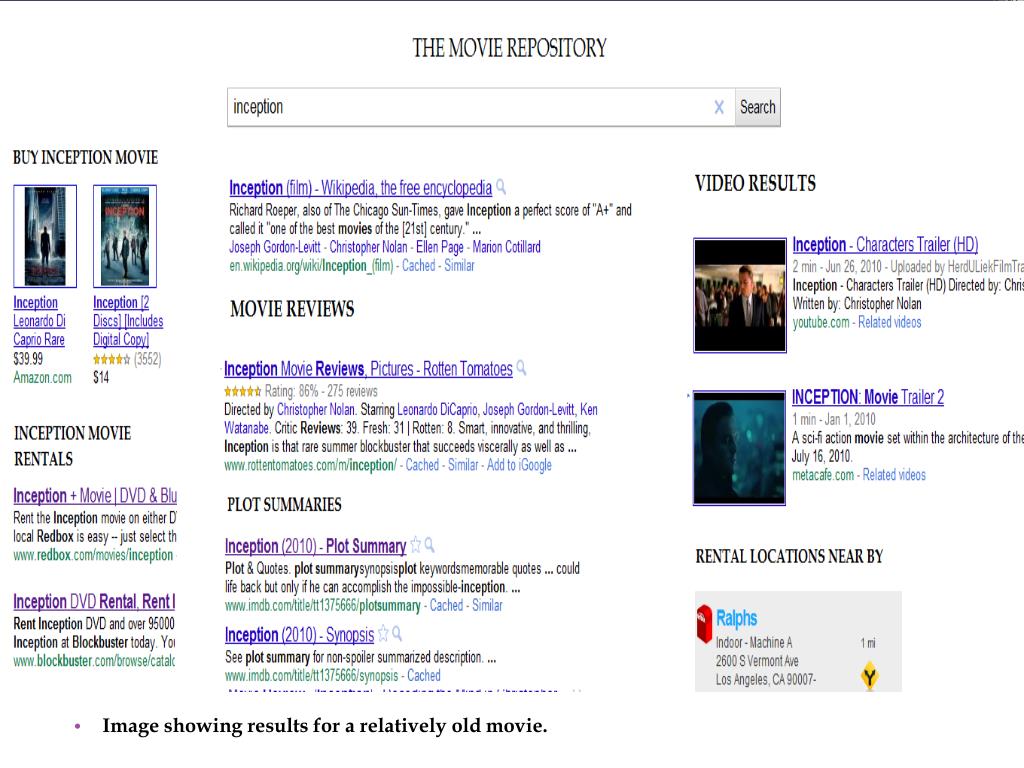Click Related videos next to metacafe.com
This screenshot has width=1024, height=768.
894,475
